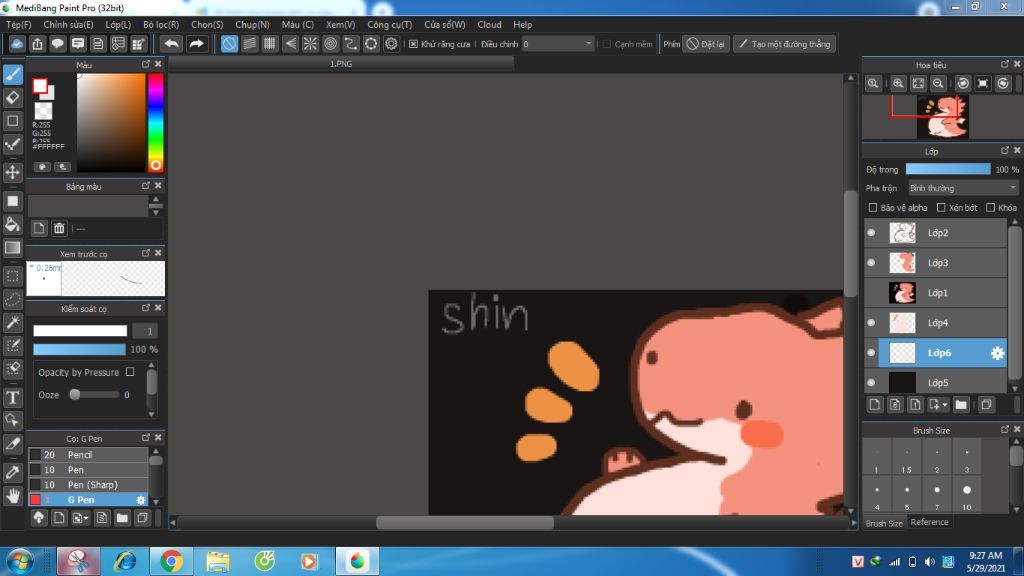Enable the parallel lines snap guide
The width and height of the screenshot is (1024, 576).
point(249,44)
